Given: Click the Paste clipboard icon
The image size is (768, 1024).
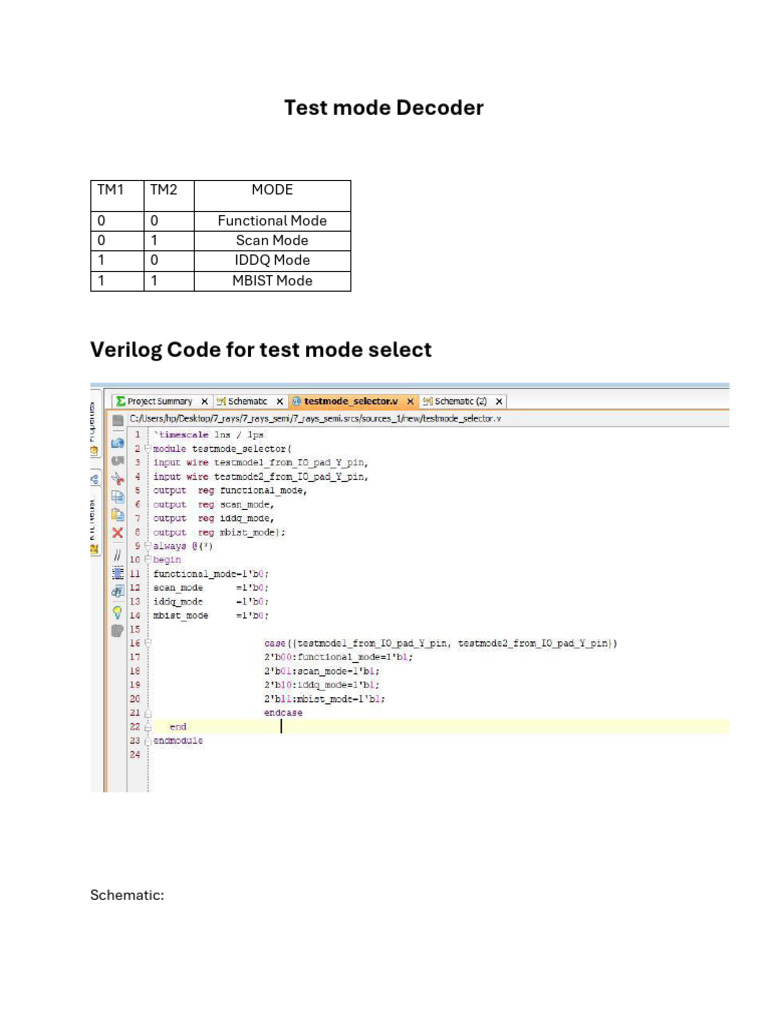Looking at the screenshot, I should point(118,515).
